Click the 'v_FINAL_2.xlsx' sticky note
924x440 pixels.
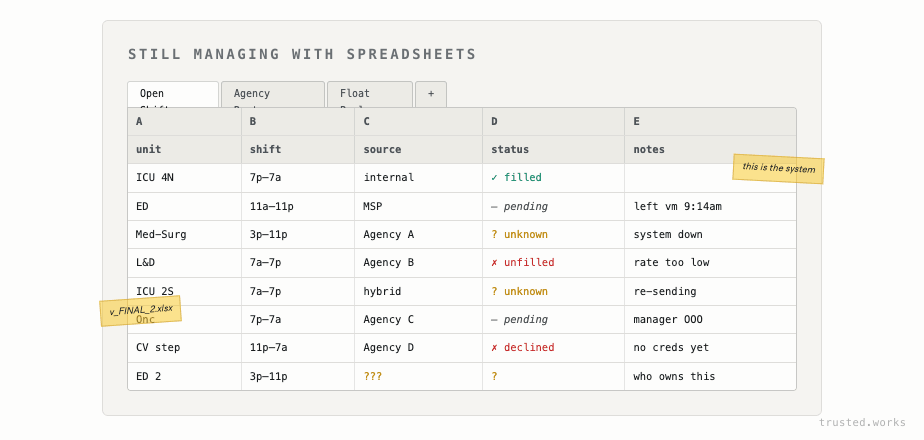point(140,310)
